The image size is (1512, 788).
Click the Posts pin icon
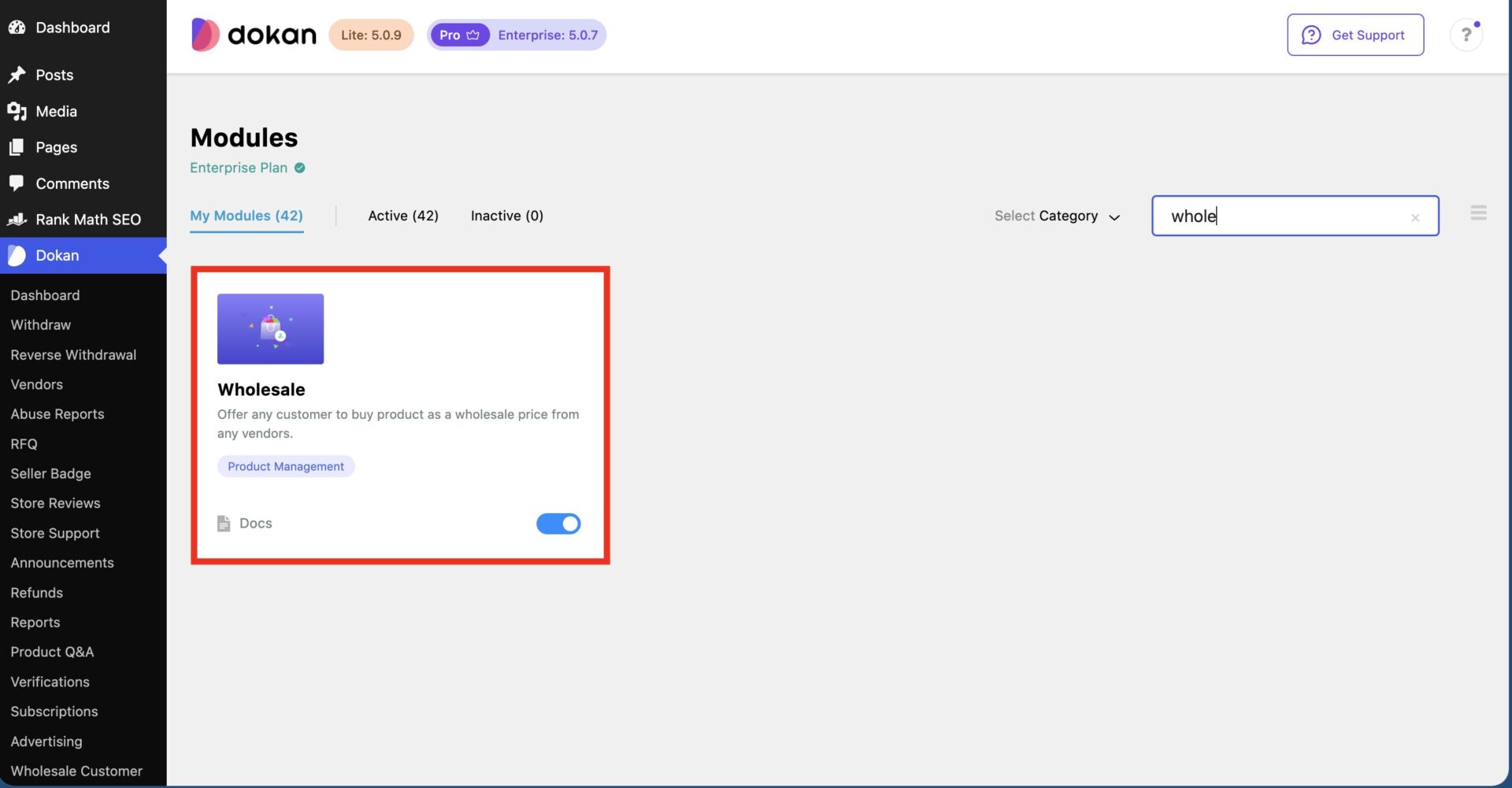17,75
